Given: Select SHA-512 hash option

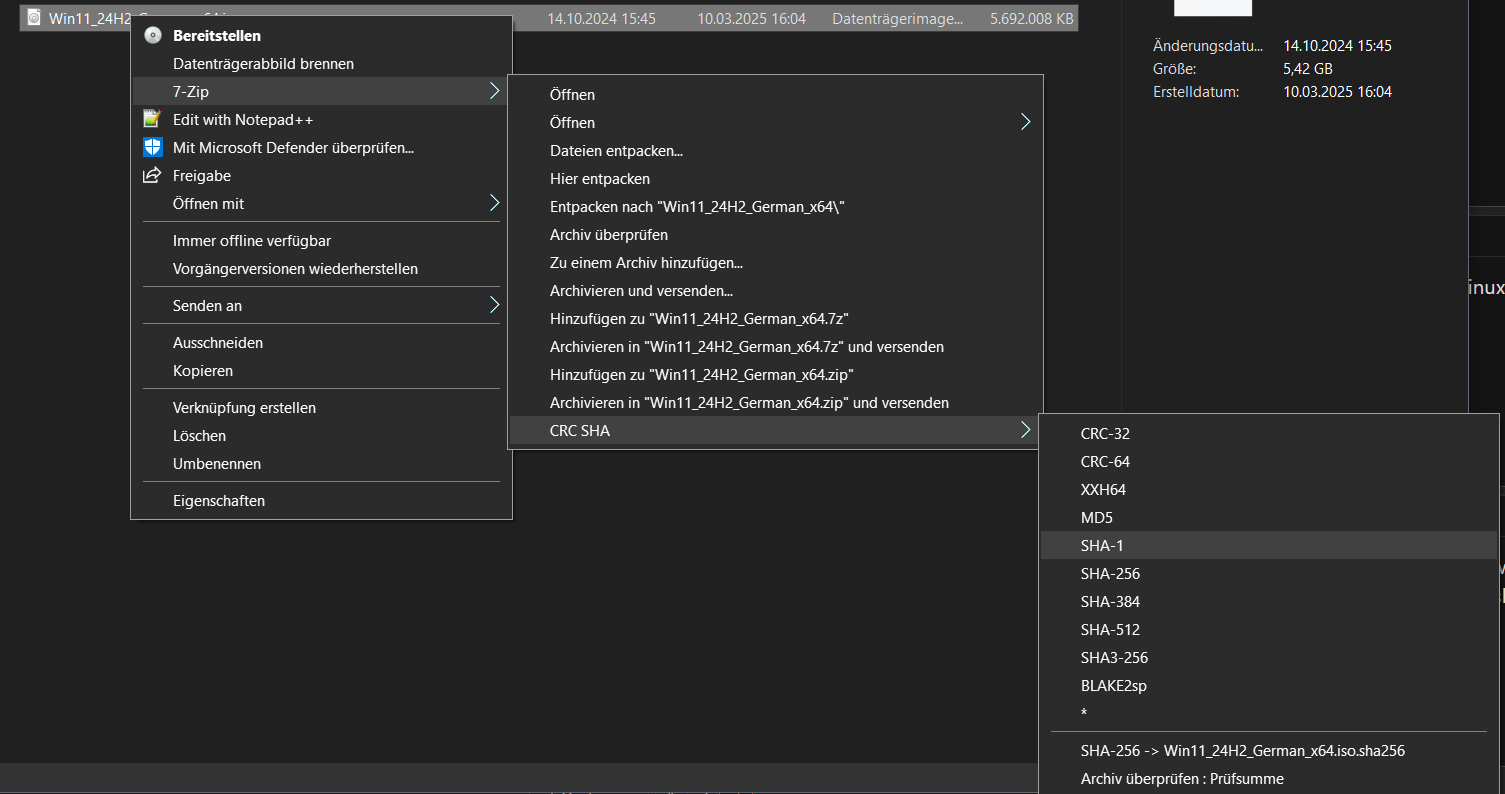Looking at the screenshot, I should point(1269,630).
